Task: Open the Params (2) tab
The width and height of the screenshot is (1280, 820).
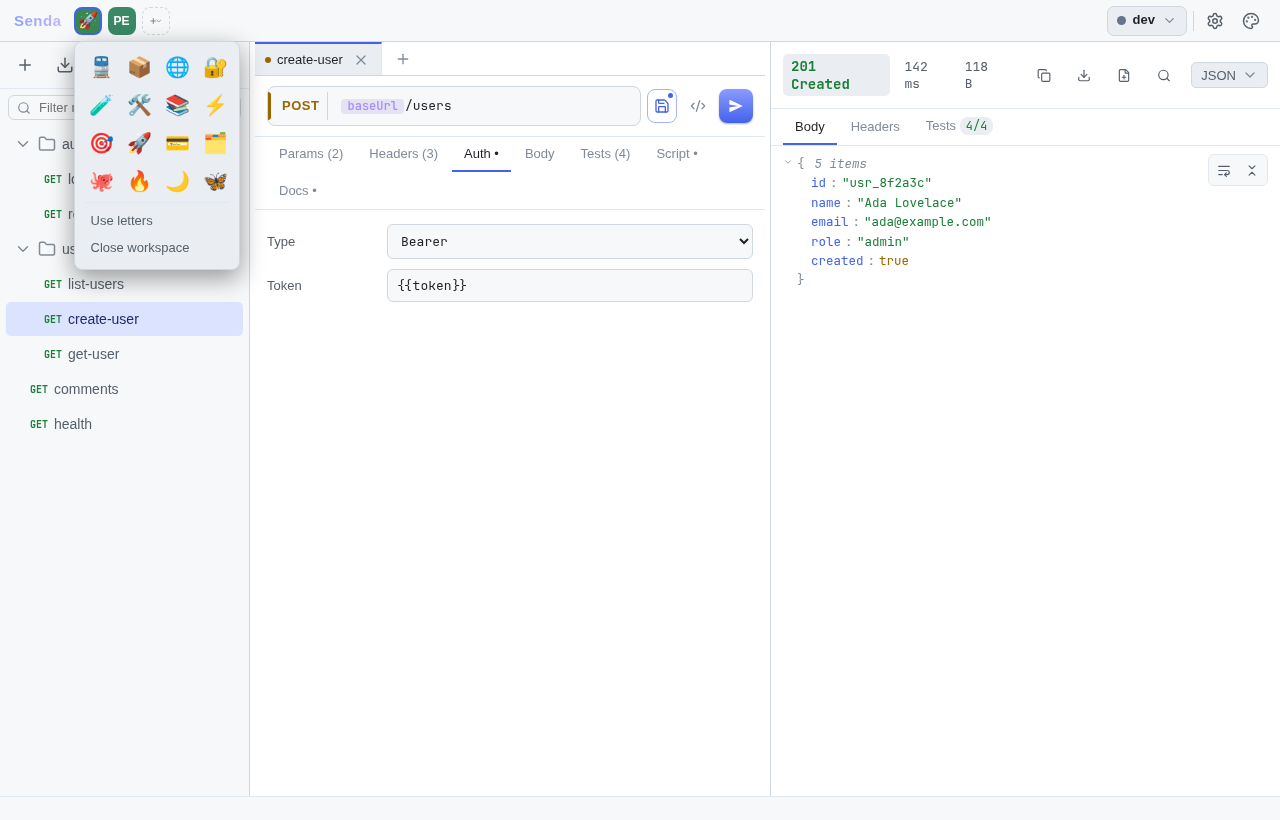Action: coord(311,154)
